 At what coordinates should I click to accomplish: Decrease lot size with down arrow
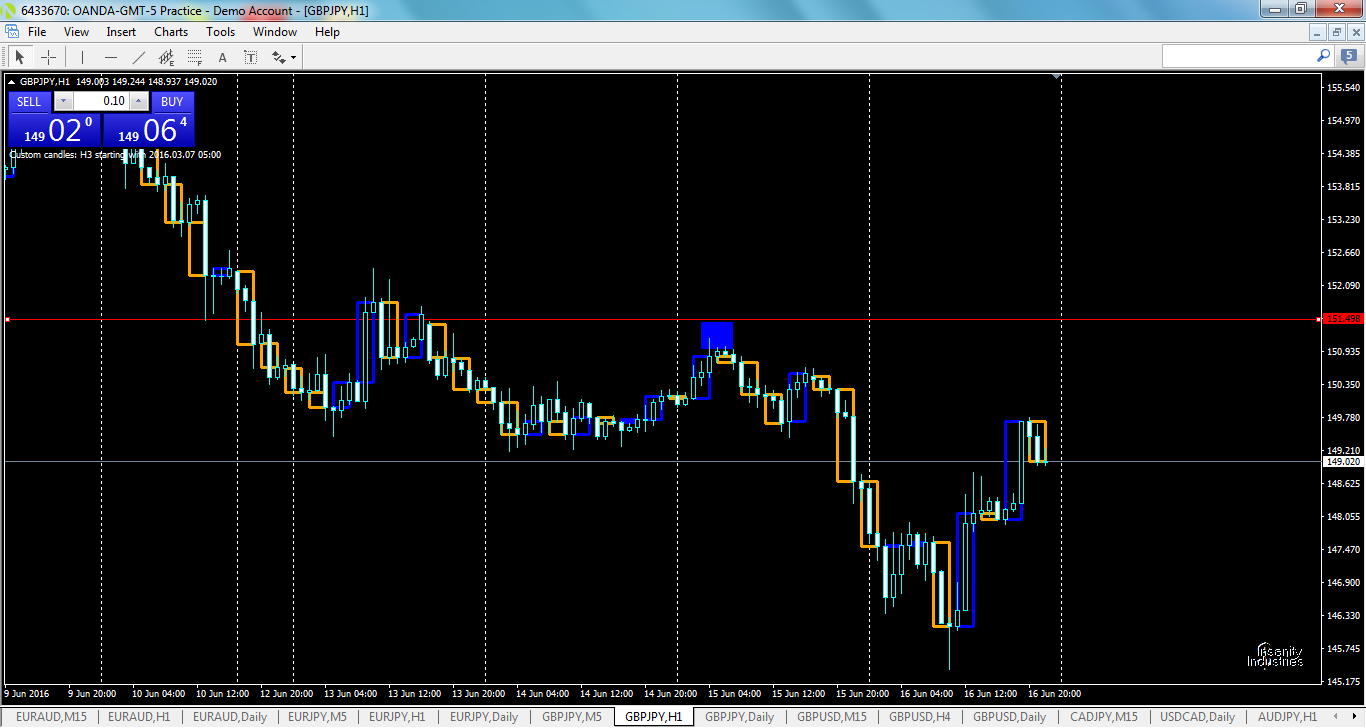point(63,101)
